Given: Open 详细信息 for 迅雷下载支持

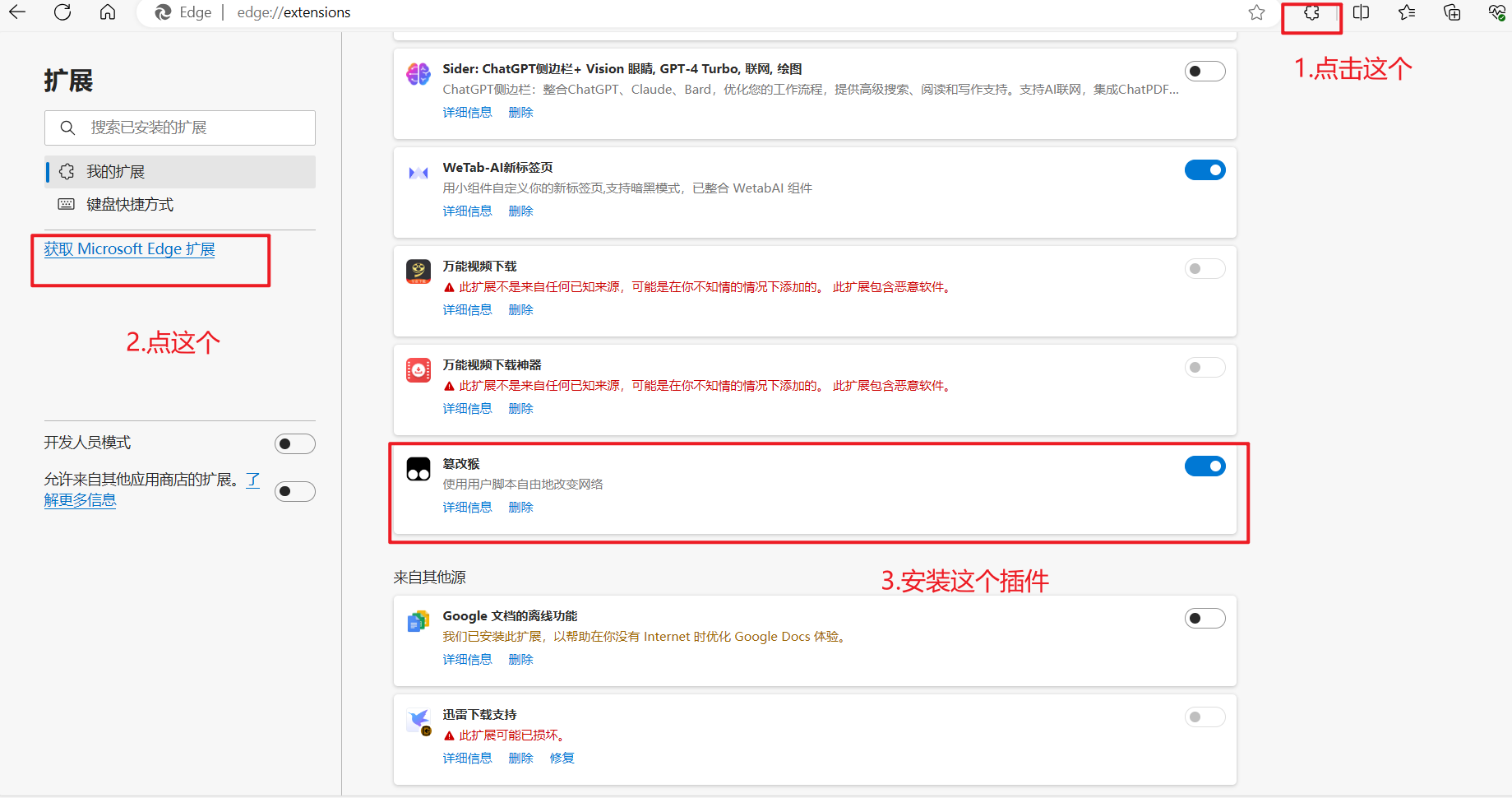Looking at the screenshot, I should coord(467,759).
